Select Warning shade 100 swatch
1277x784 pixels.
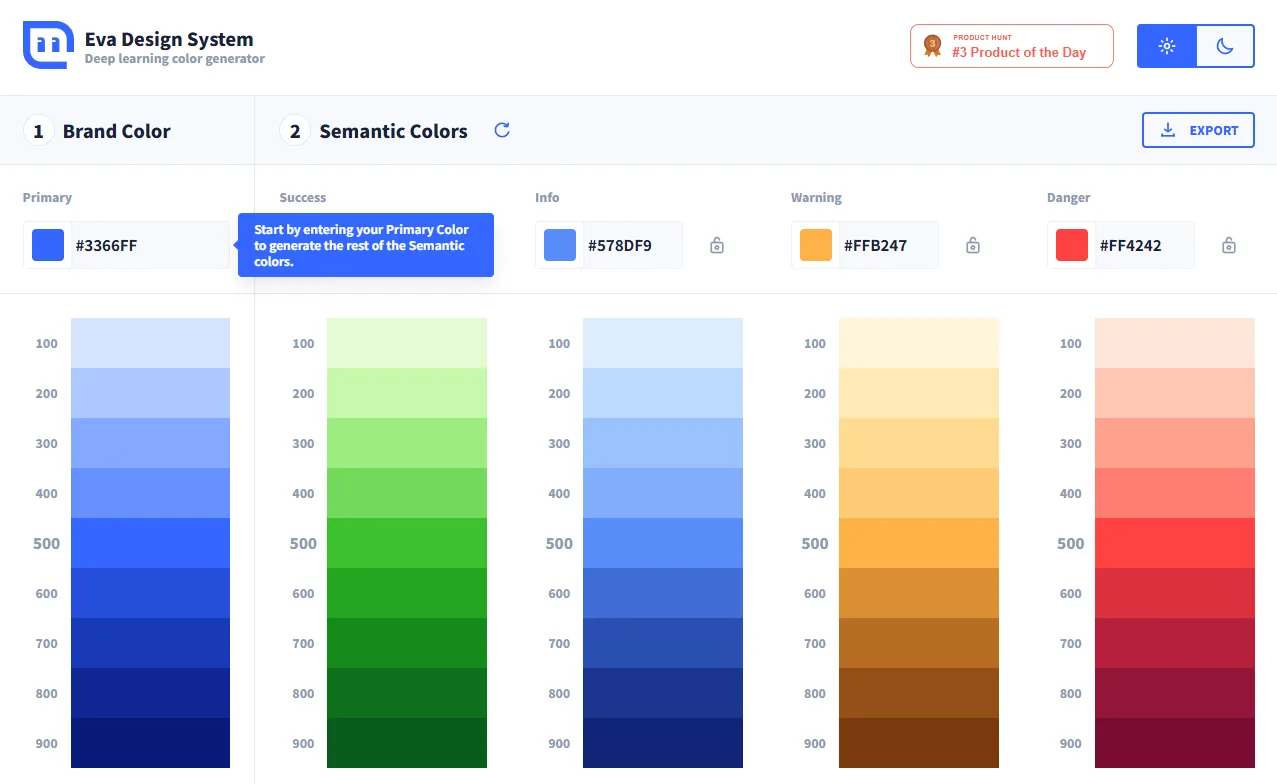[x=919, y=343]
